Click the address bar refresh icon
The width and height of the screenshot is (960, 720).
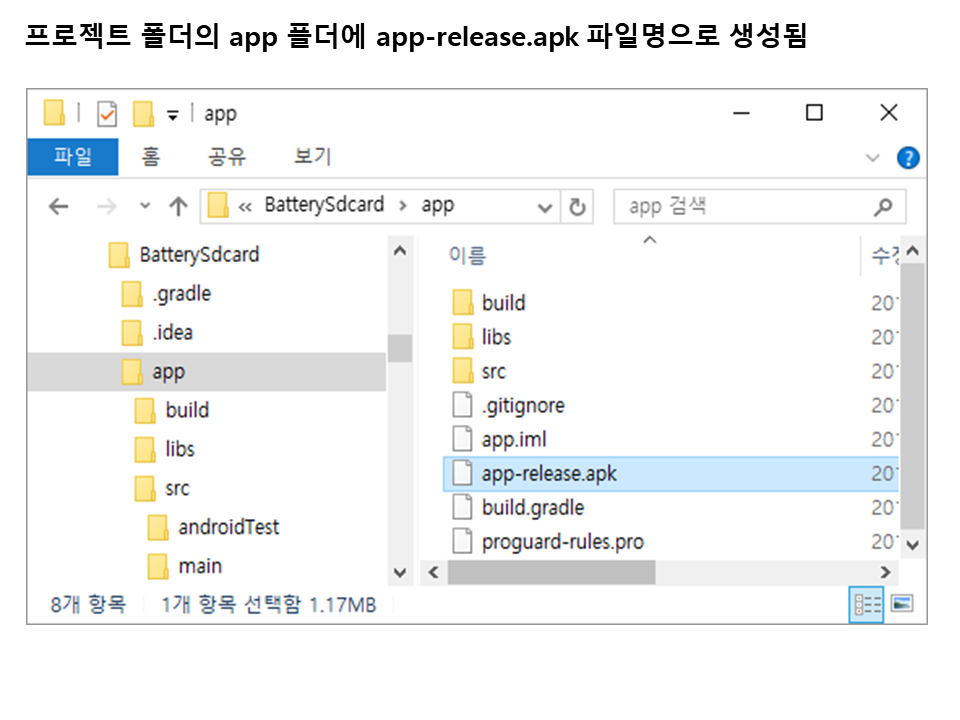pos(577,207)
